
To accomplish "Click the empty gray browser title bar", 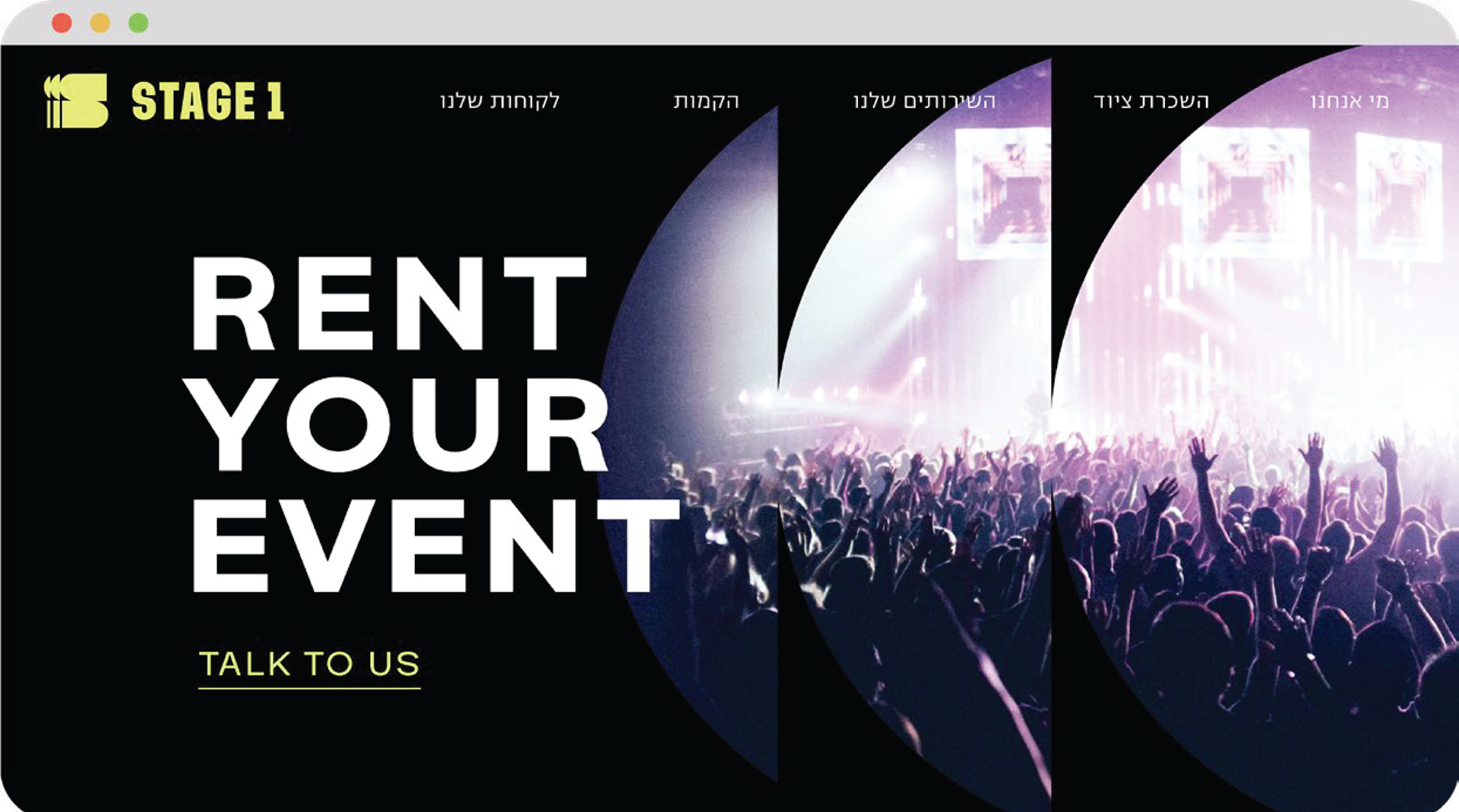I will 760,23.
